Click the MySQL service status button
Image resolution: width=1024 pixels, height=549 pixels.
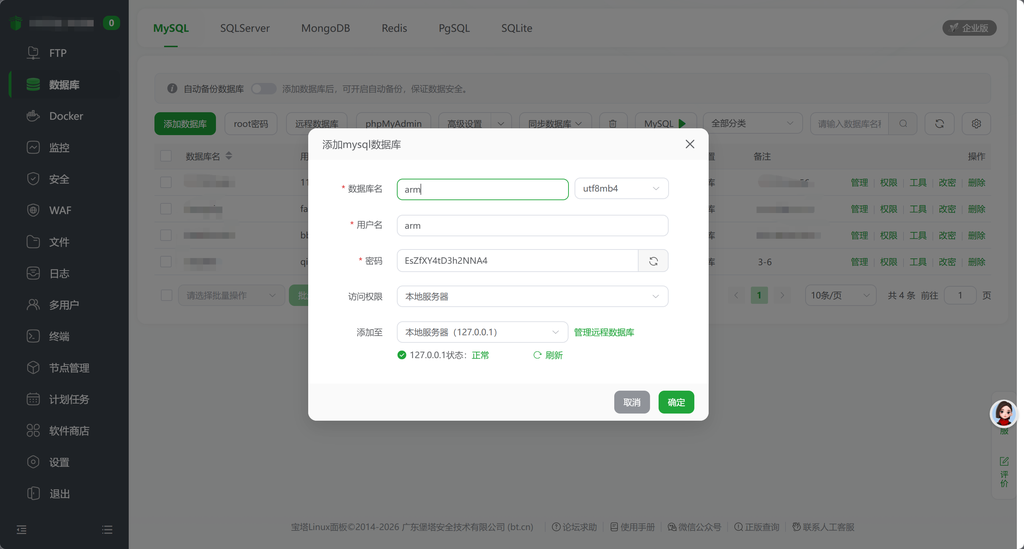click(665, 123)
